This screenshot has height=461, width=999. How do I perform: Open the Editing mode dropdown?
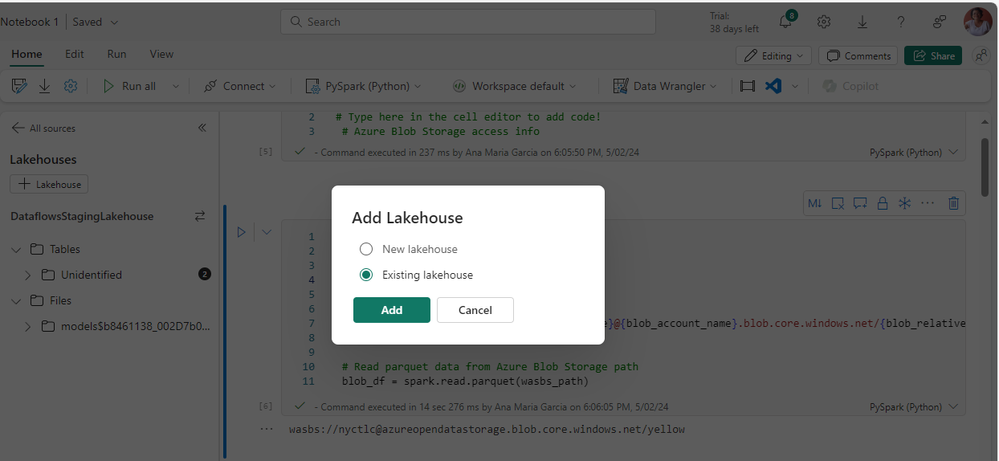(x=774, y=56)
